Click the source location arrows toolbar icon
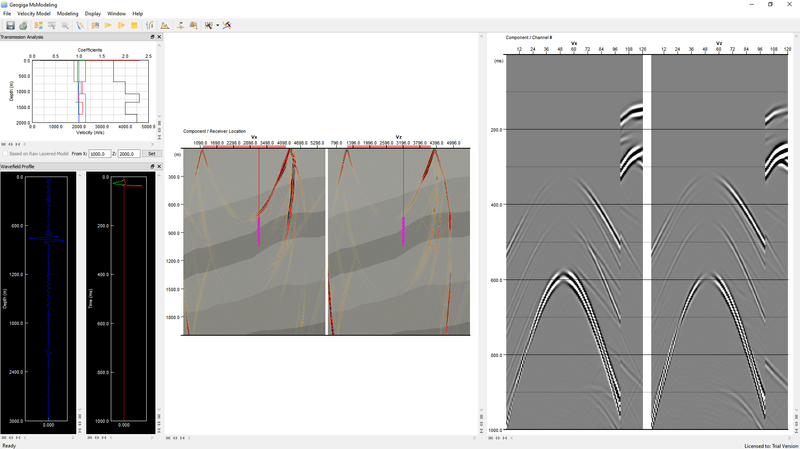 point(180,25)
